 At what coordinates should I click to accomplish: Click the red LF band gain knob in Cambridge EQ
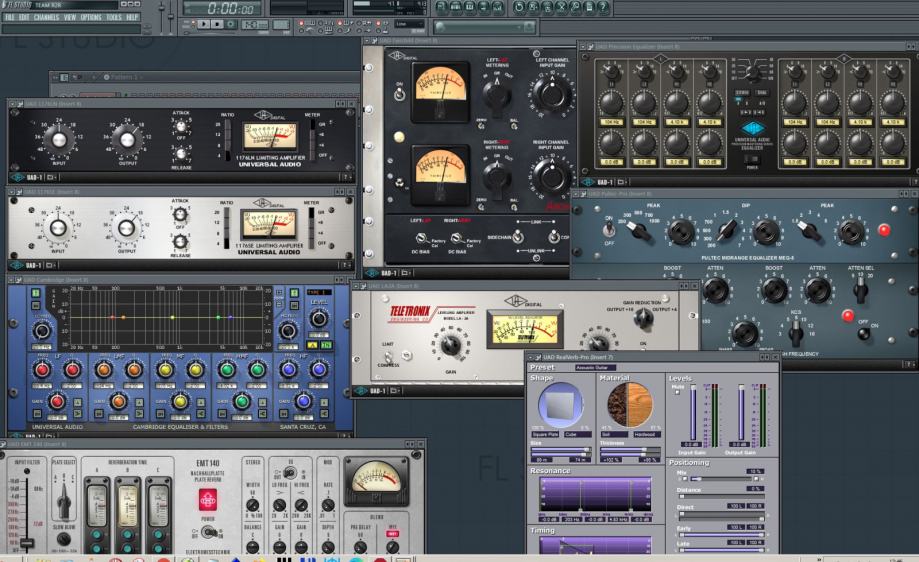click(56, 401)
